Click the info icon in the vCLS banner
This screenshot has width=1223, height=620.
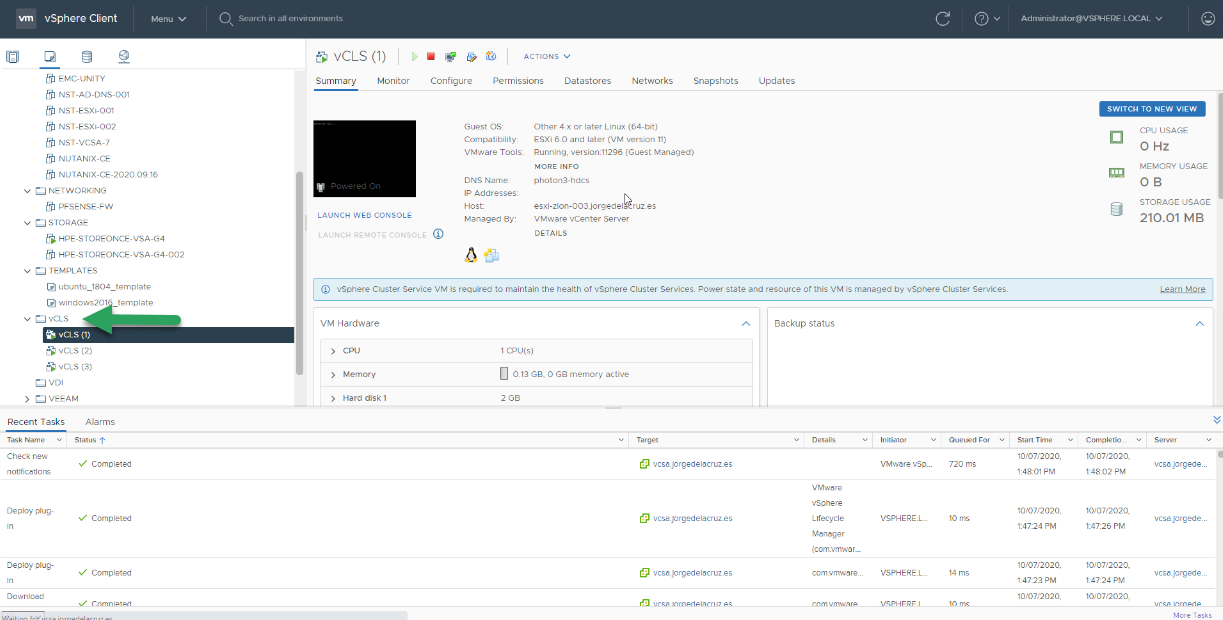pos(326,289)
